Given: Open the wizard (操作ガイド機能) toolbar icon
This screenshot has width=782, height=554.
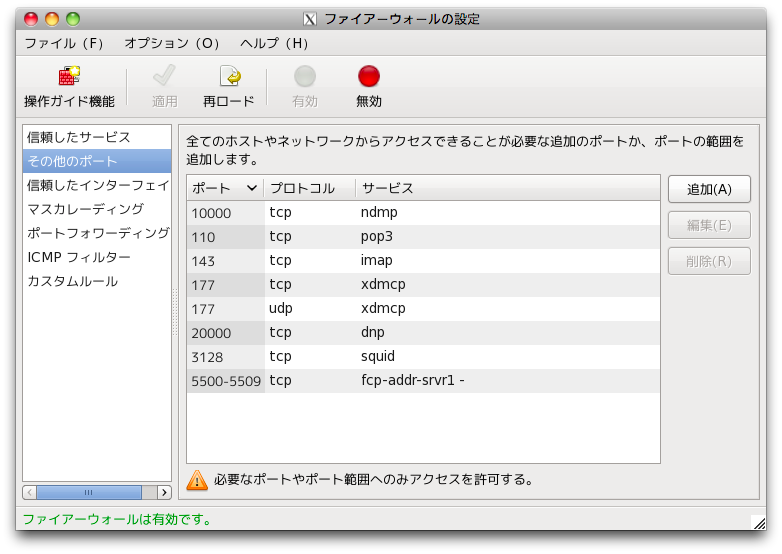Looking at the screenshot, I should 69,77.
